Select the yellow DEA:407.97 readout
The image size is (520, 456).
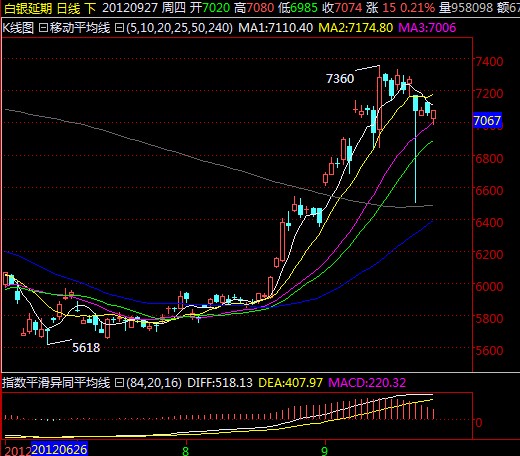291,383
